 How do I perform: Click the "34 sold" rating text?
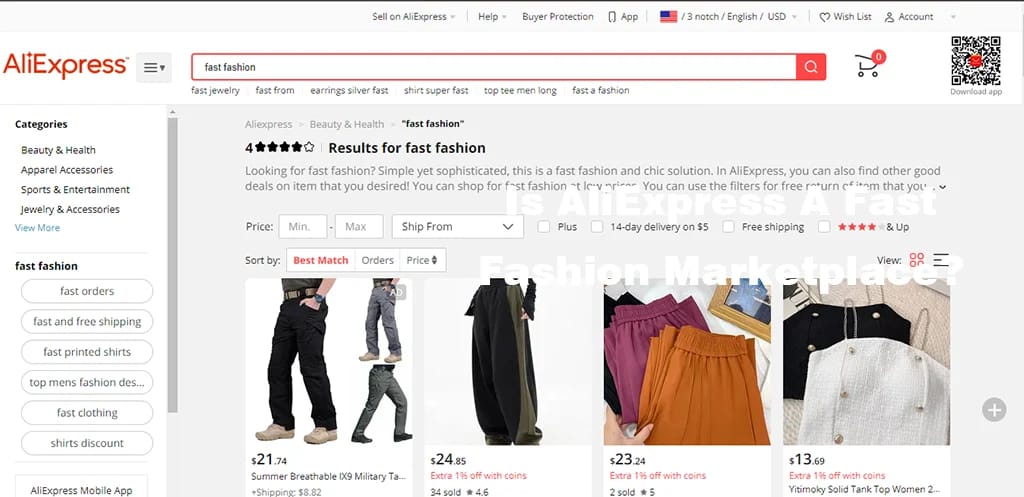click(459, 492)
